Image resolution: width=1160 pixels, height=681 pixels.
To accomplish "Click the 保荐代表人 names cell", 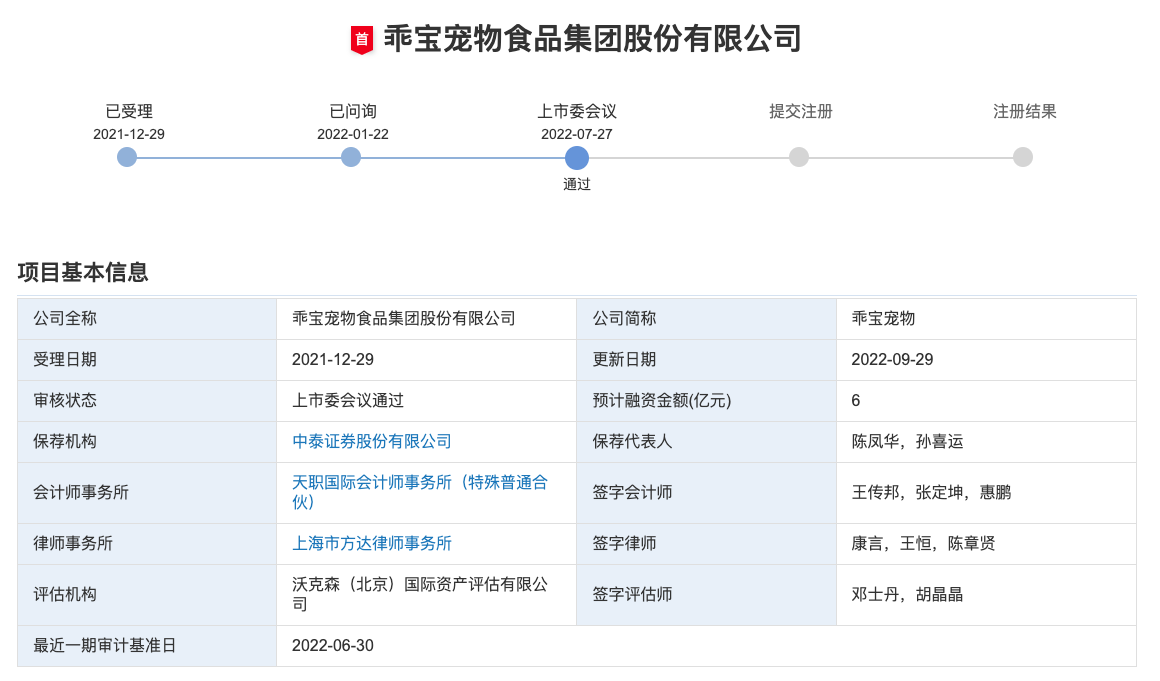I will (x=907, y=441).
